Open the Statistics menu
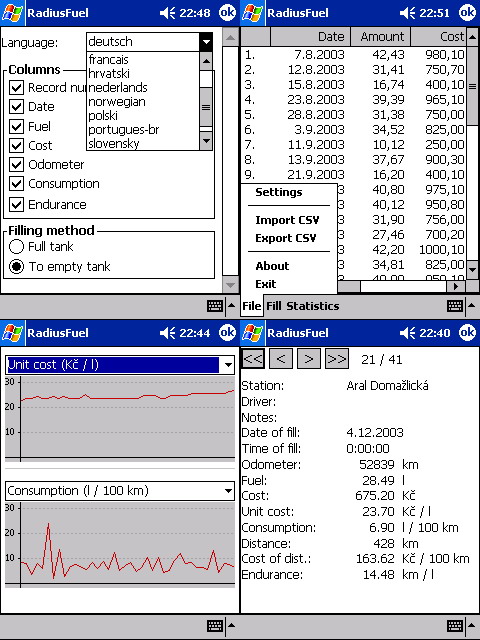Image resolution: width=480 pixels, height=640 pixels. [313, 306]
